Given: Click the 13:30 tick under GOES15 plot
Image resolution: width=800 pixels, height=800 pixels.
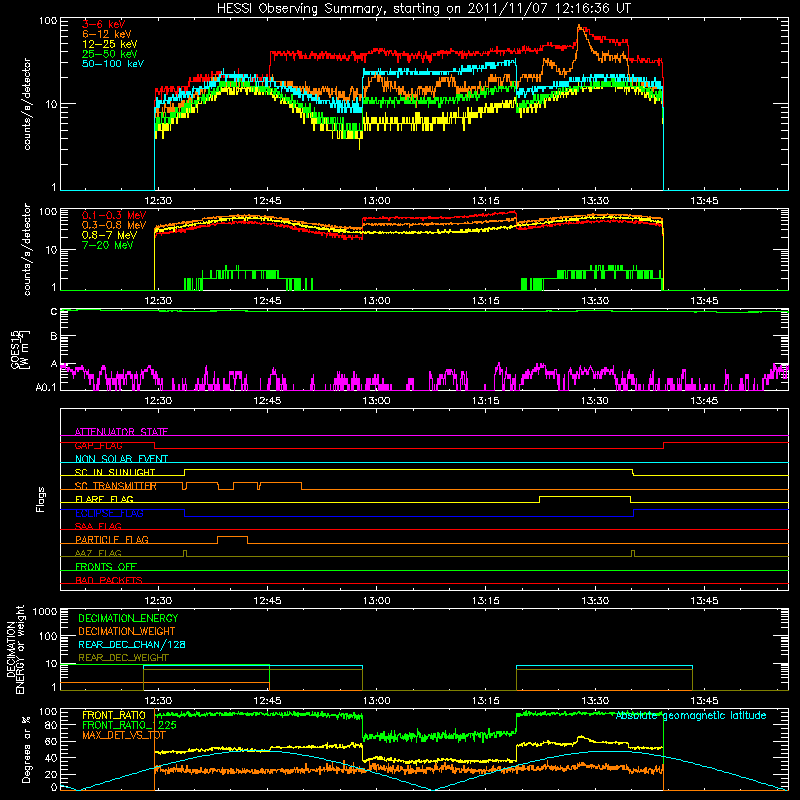Looking at the screenshot, I should pyautogui.click(x=595, y=401).
